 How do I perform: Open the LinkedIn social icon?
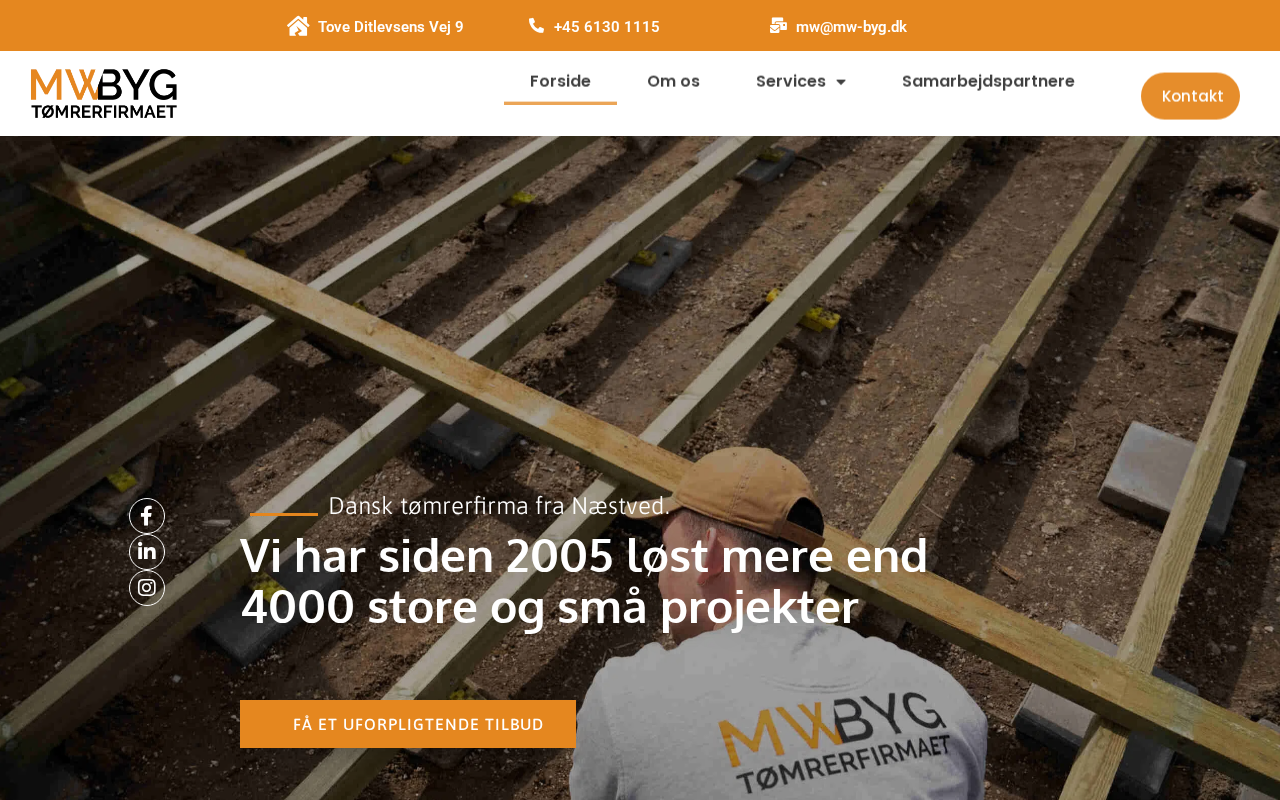pyautogui.click(x=147, y=552)
